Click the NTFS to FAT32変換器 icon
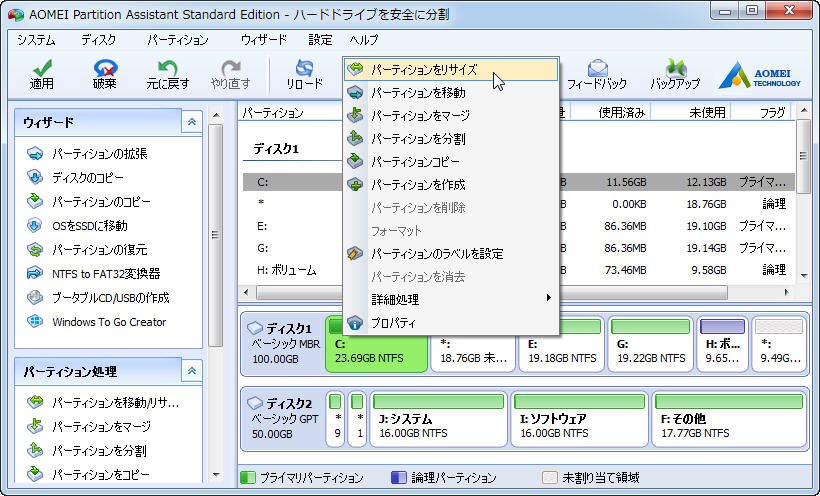This screenshot has width=820, height=496. pyautogui.click(x=35, y=273)
